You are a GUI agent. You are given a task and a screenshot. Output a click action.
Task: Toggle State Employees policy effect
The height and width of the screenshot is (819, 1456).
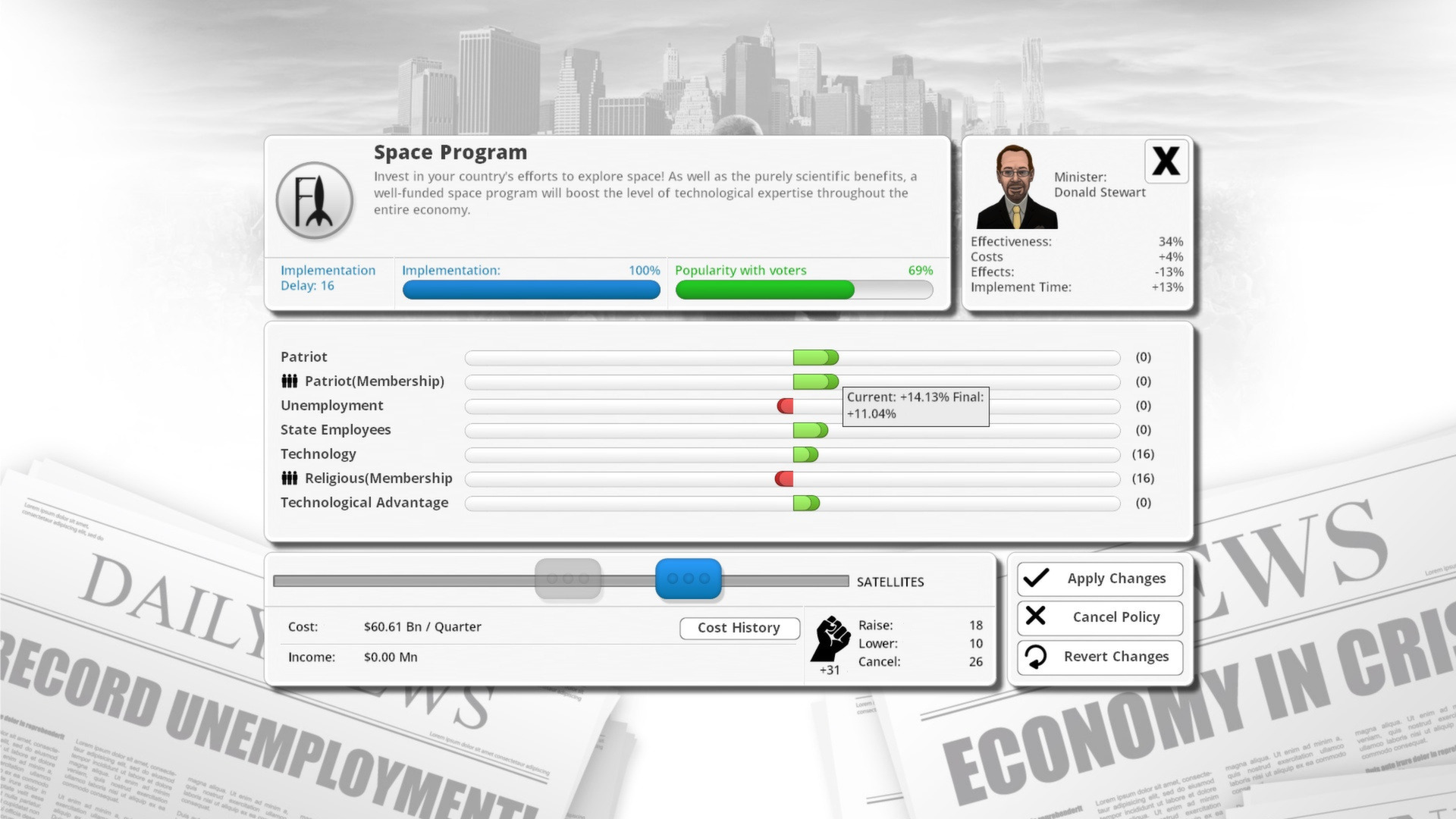[x=808, y=430]
